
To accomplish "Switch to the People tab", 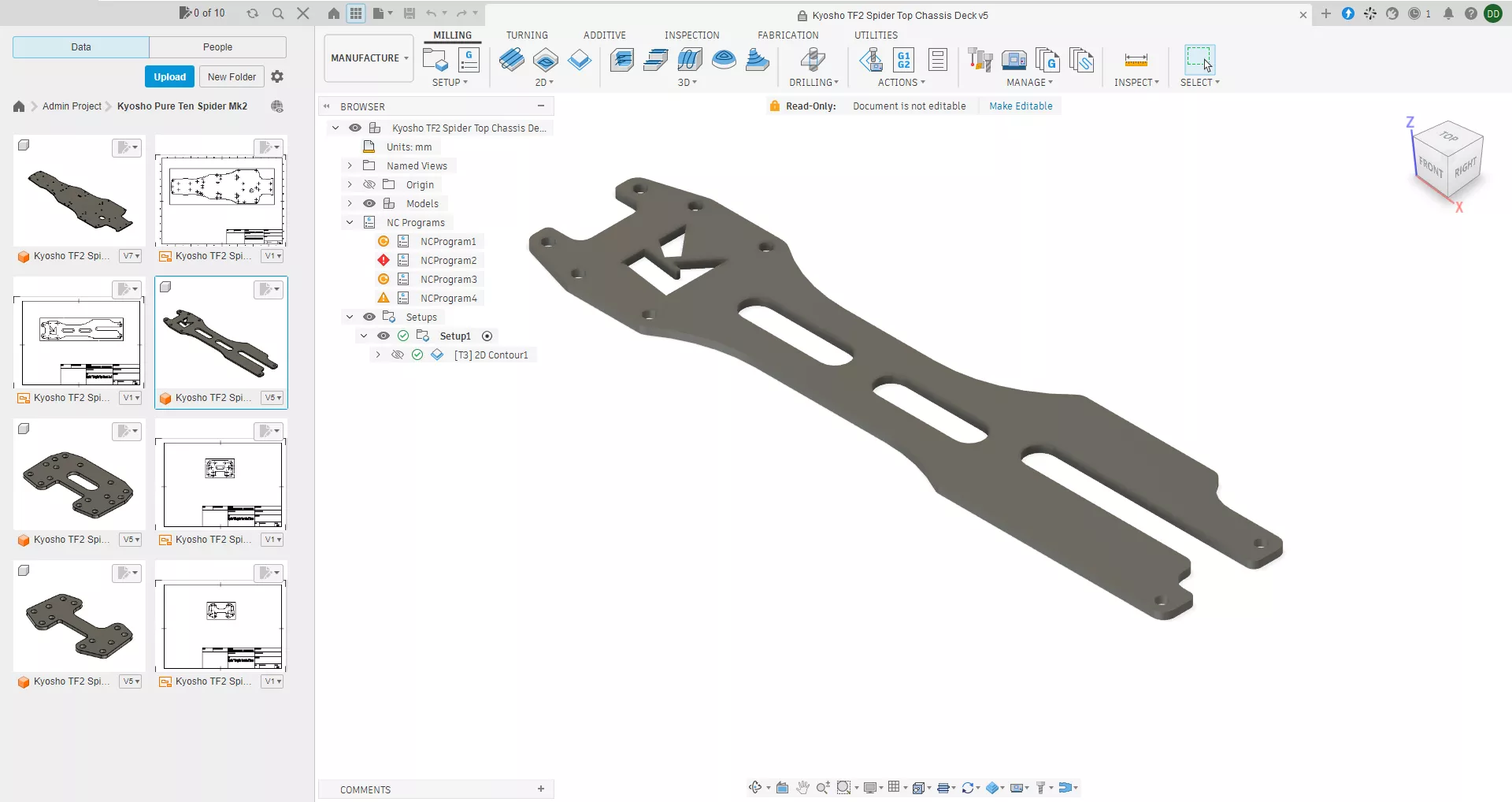I will point(217,47).
